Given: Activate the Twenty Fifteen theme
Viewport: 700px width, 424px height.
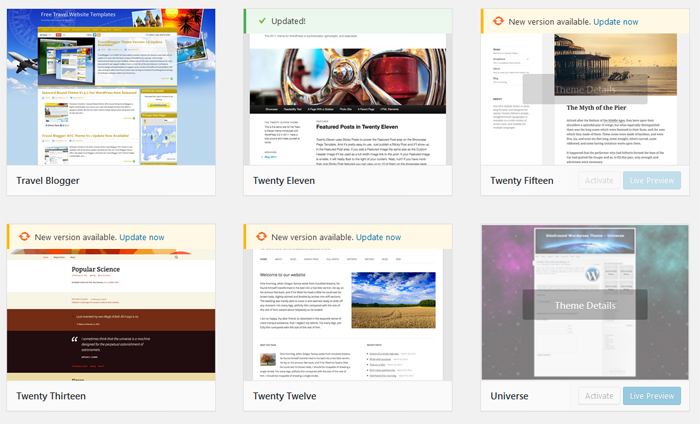Looking at the screenshot, I should pos(599,180).
